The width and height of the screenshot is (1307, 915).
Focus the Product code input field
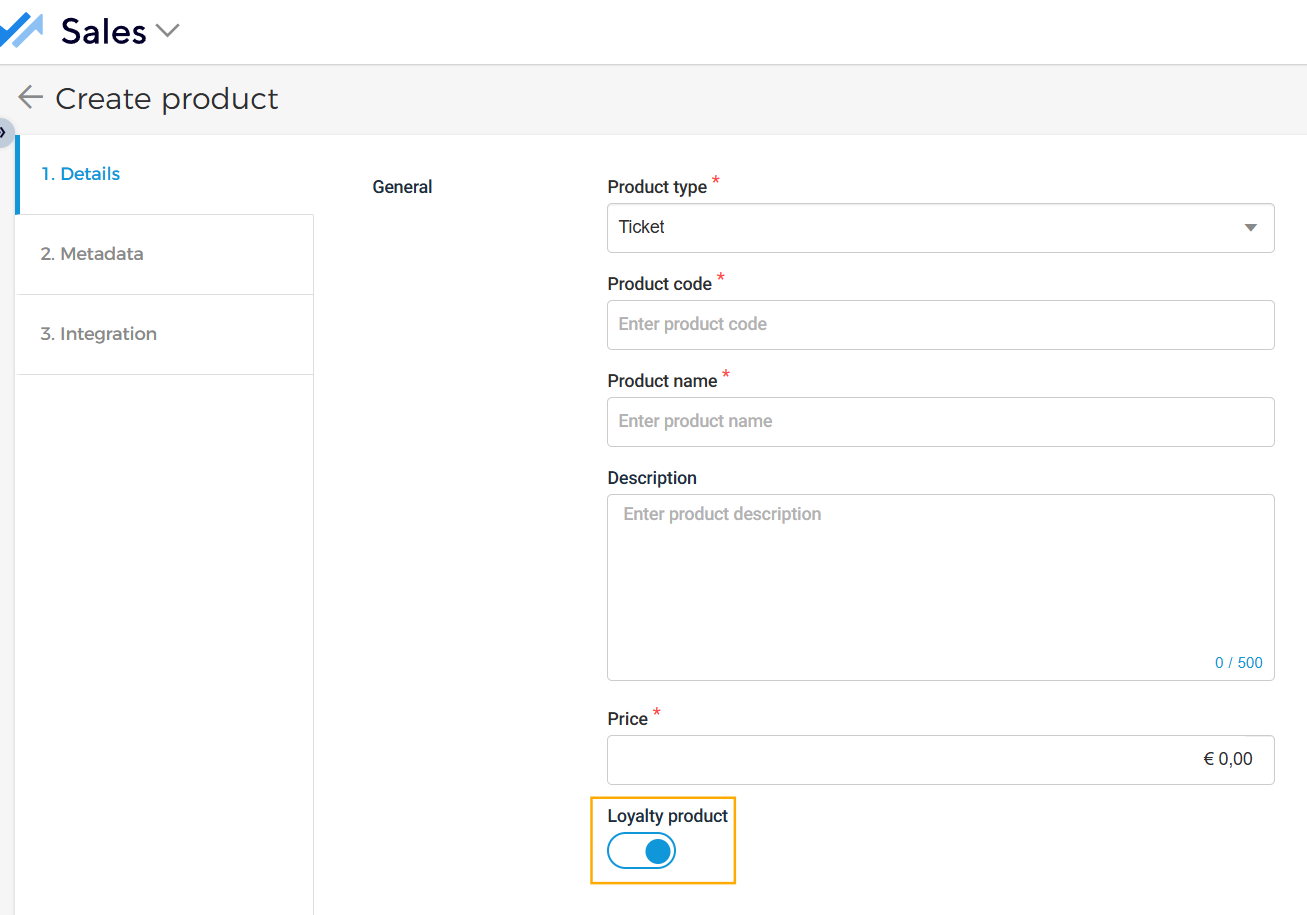tap(940, 325)
